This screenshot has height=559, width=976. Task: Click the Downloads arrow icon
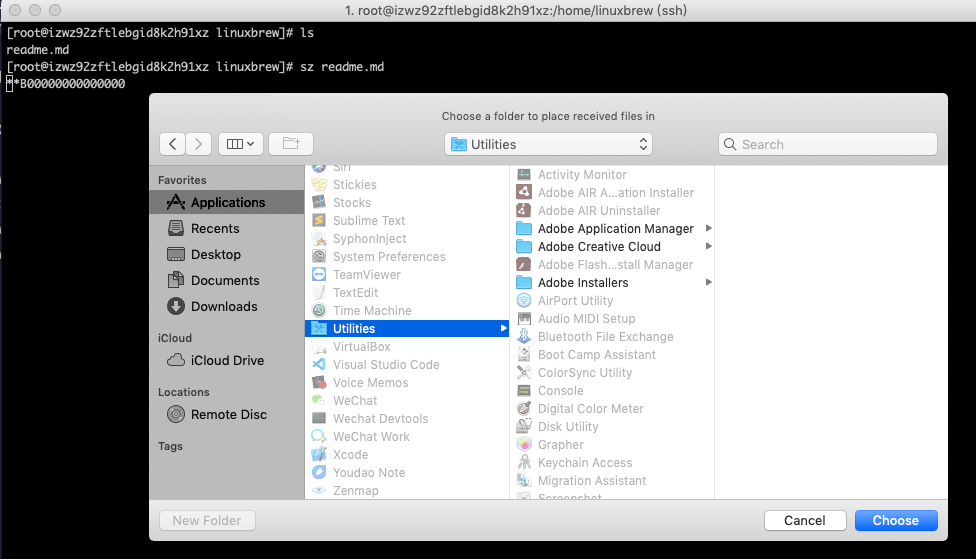(x=176, y=306)
